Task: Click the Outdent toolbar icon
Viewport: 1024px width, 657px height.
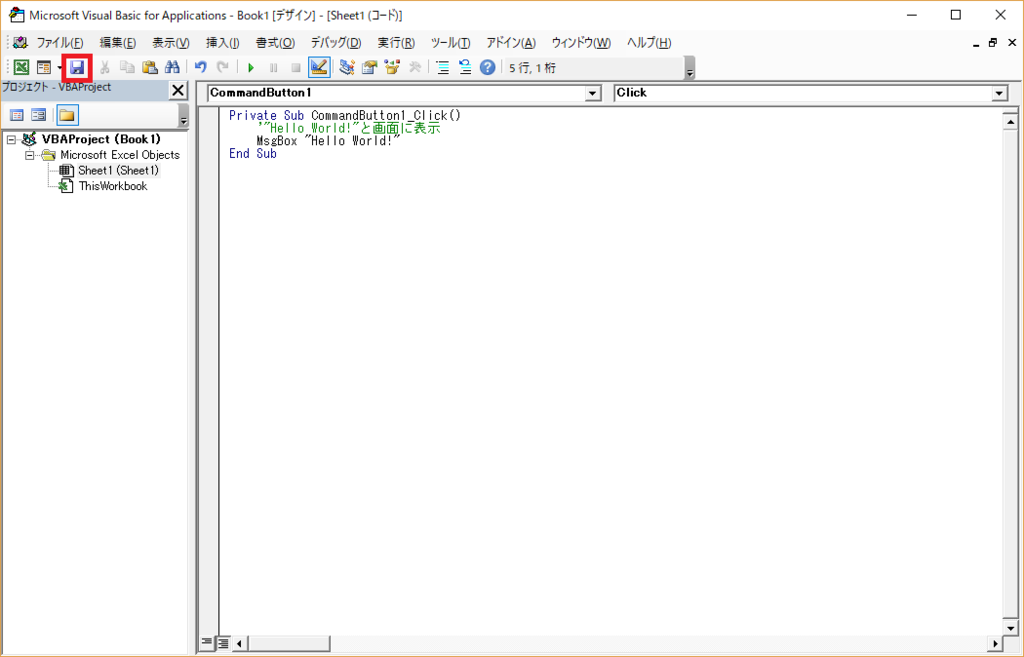Action: (465, 67)
